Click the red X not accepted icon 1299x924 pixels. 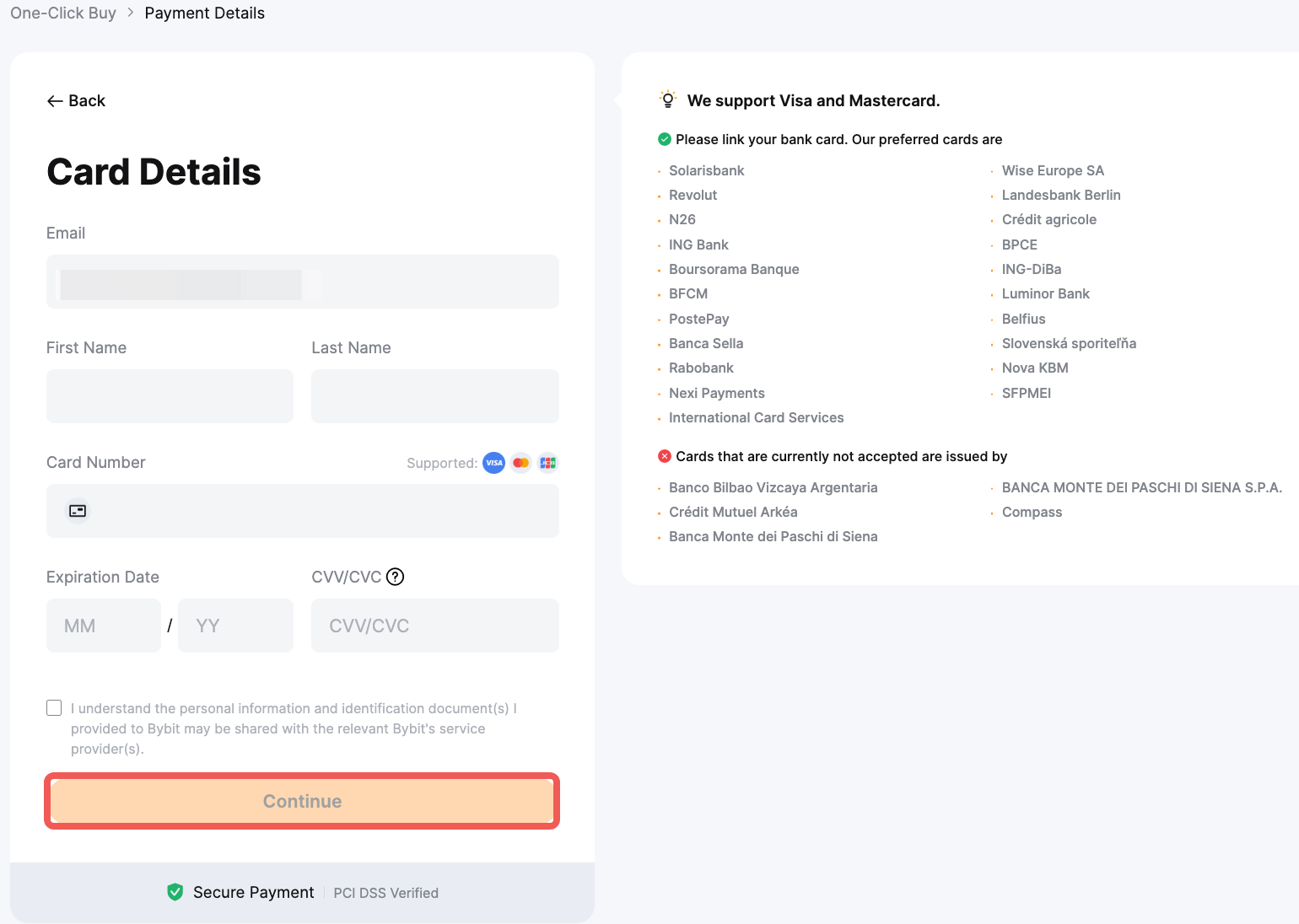[665, 456]
